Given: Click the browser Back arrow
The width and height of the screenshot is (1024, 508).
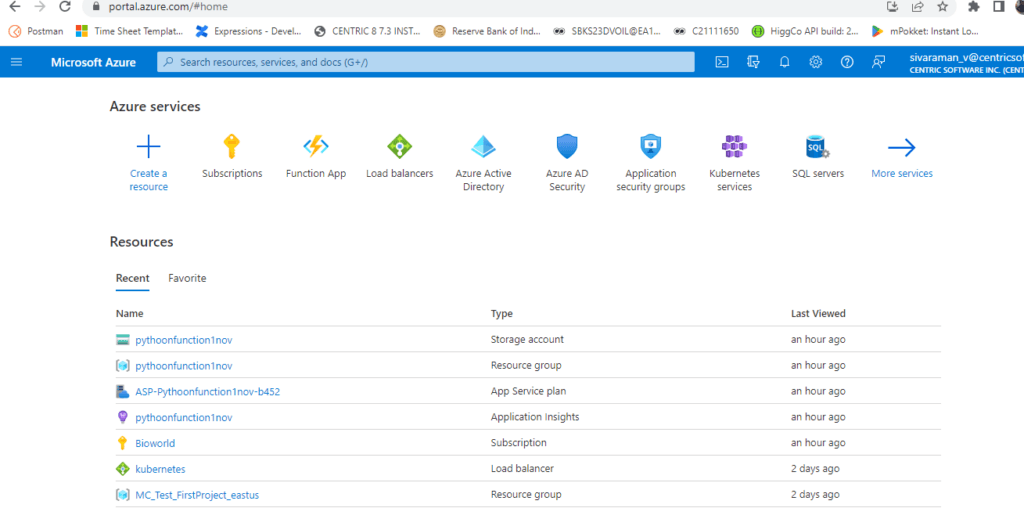Looking at the screenshot, I should point(14,7).
